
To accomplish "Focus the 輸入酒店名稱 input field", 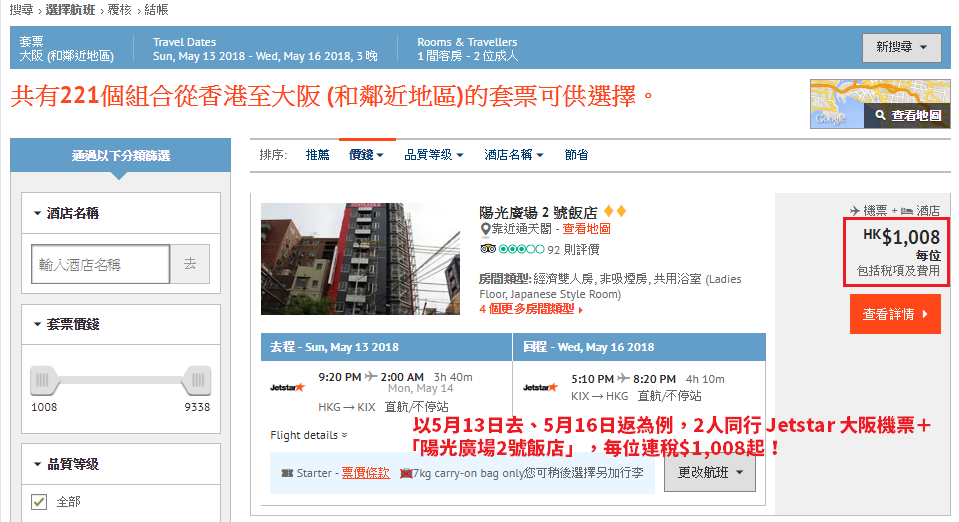I will click(100, 264).
